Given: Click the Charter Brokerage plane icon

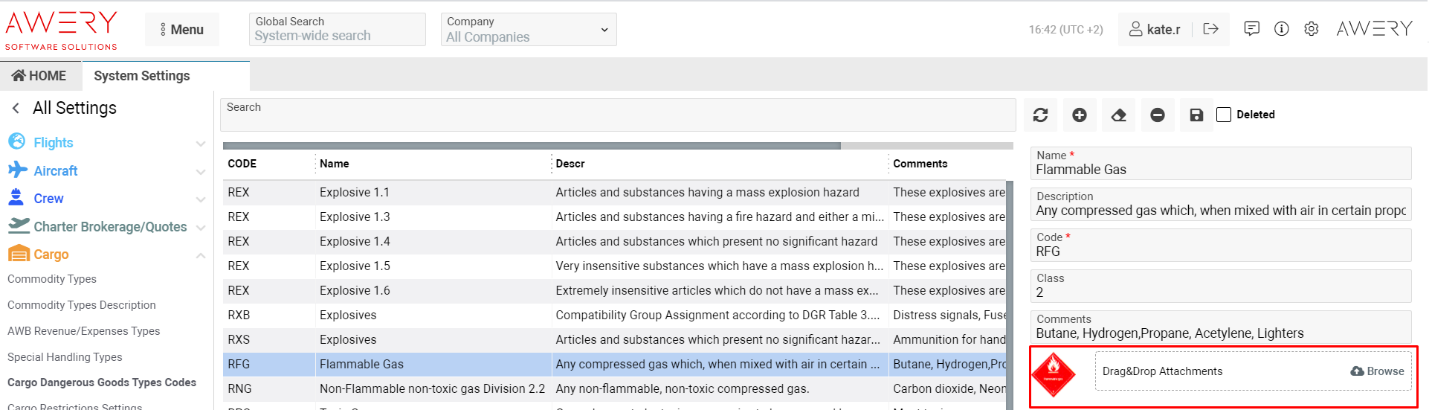Looking at the screenshot, I should [17, 226].
